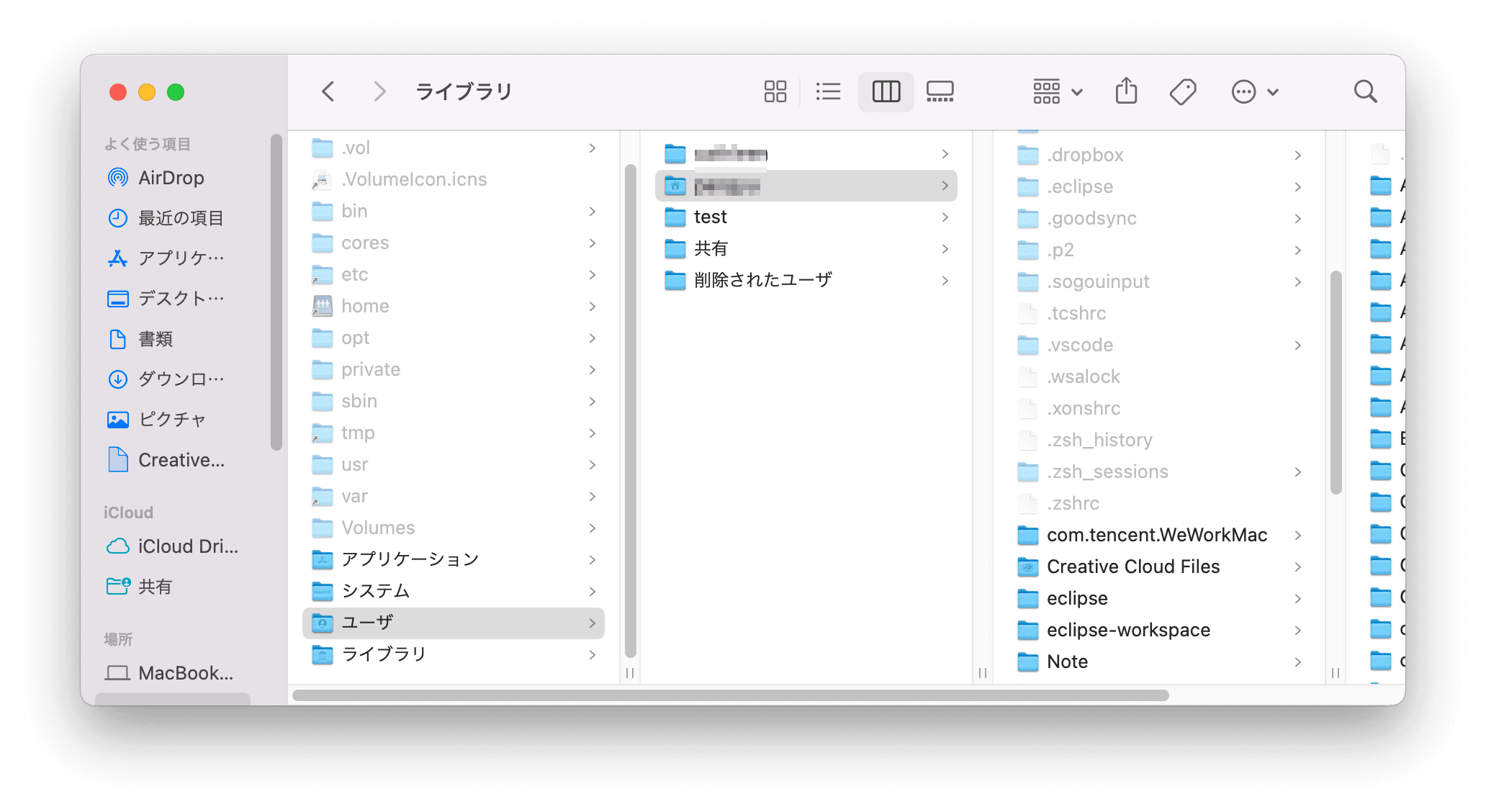Select the eclipse-workspace folder
This screenshot has width=1486, height=812.
(x=1127, y=630)
